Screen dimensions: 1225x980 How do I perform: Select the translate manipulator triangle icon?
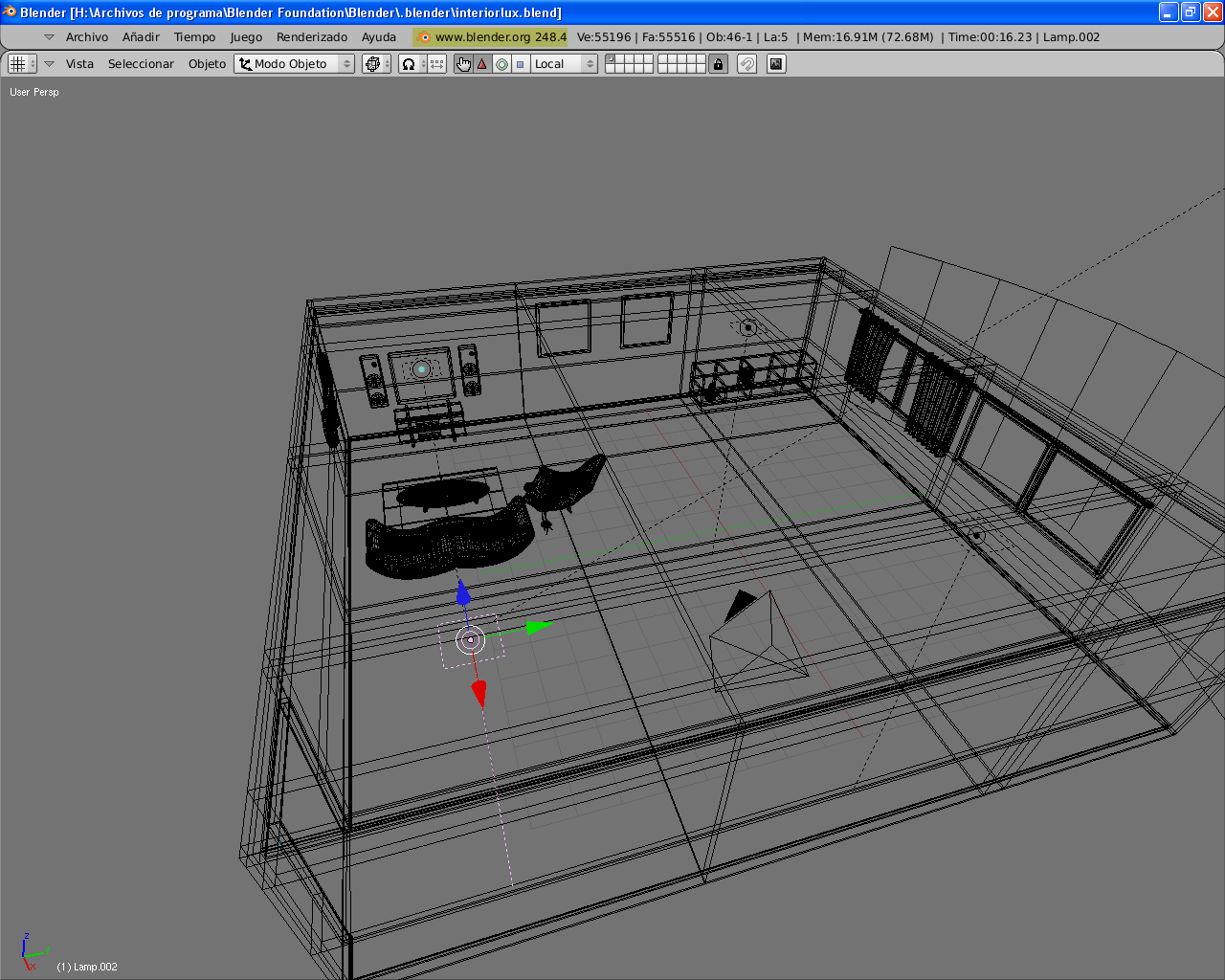point(482,64)
